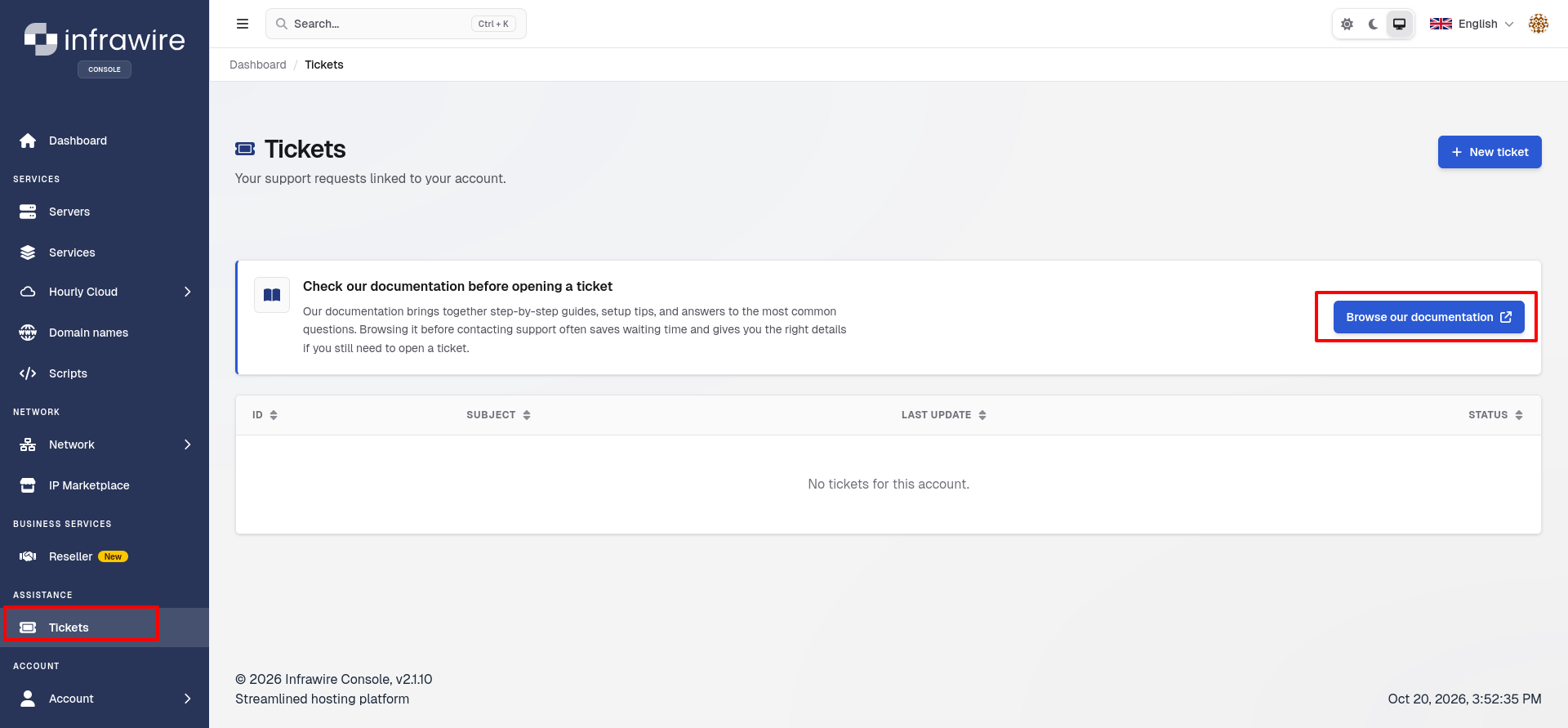Select system theme monitor icon
Image resolution: width=1568 pixels, height=728 pixels.
[1400, 24]
